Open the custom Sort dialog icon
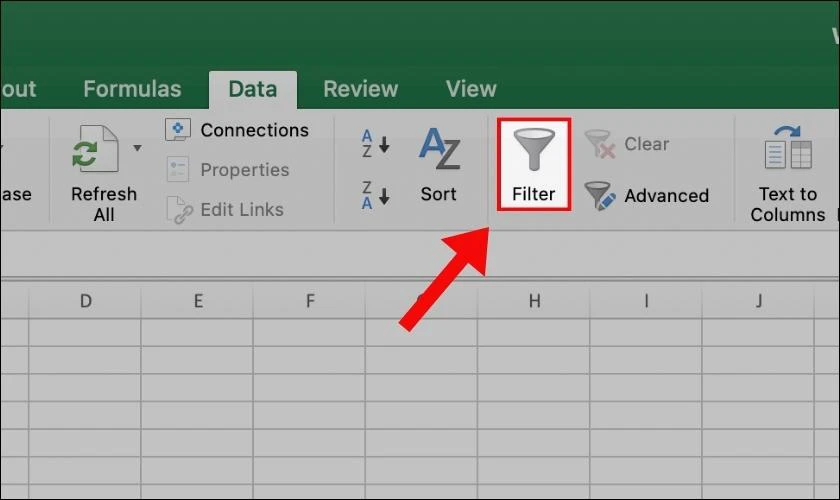 pyautogui.click(x=438, y=150)
